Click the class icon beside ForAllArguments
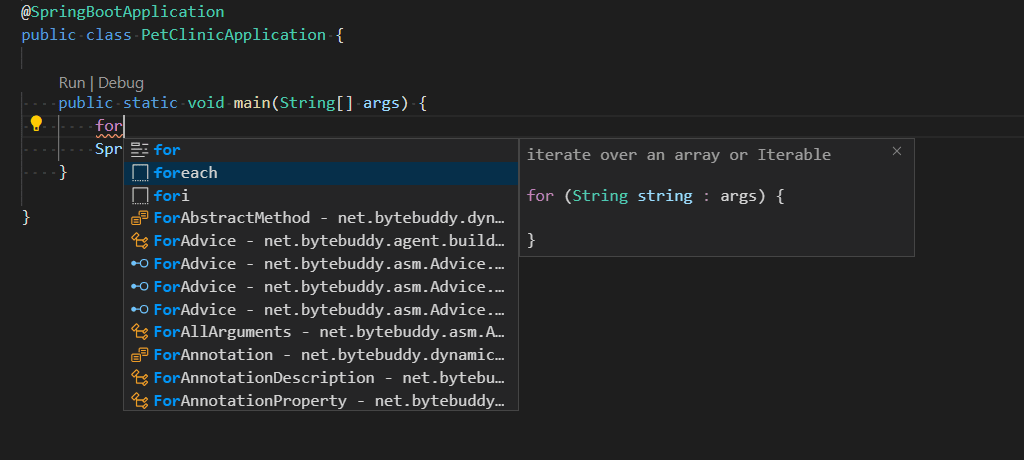This screenshot has width=1024, height=460. (x=140, y=332)
